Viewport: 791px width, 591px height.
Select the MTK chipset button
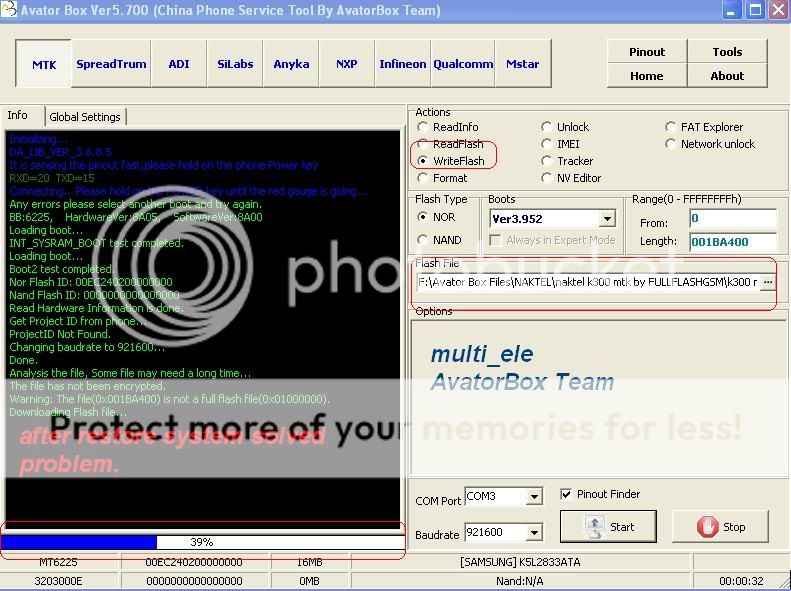pos(44,64)
